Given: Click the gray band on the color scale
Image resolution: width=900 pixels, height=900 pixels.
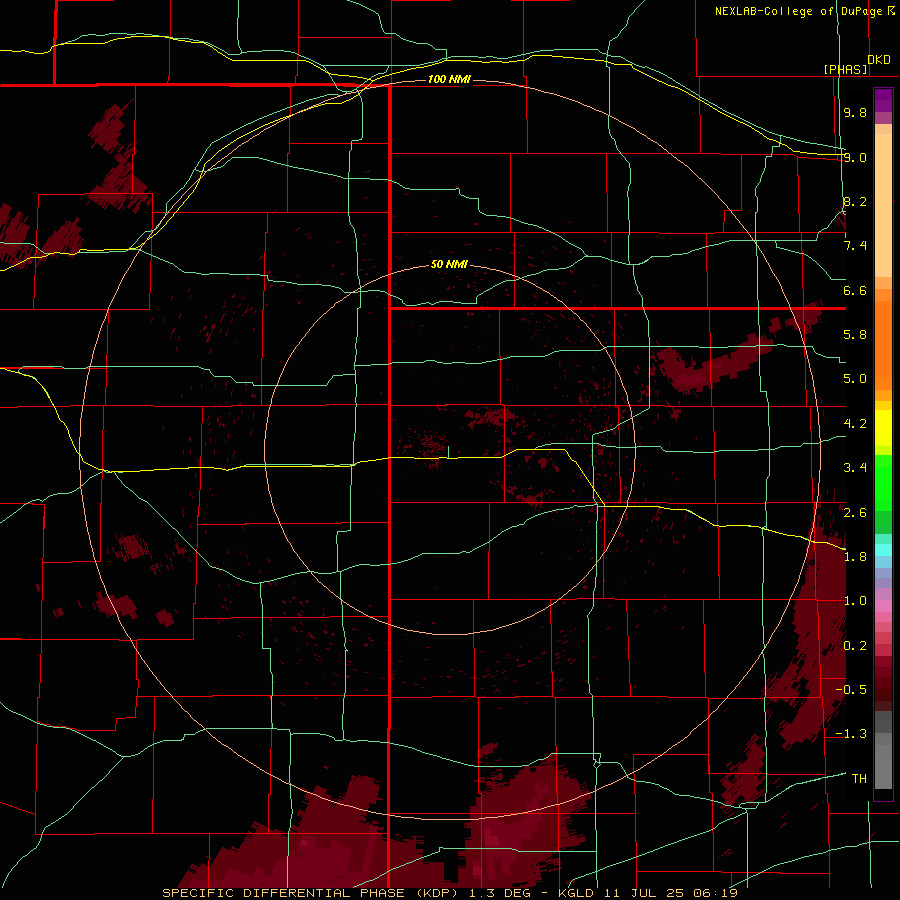Looking at the screenshot, I should 883,749.
